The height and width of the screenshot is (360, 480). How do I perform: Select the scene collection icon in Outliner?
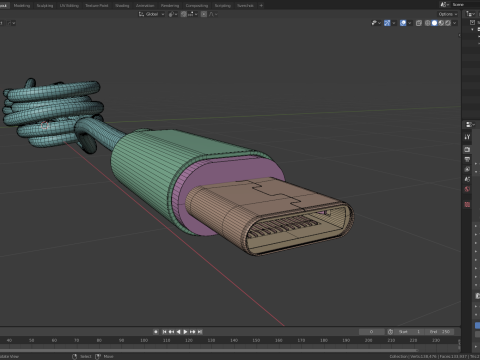pyautogui.click(x=472, y=22)
